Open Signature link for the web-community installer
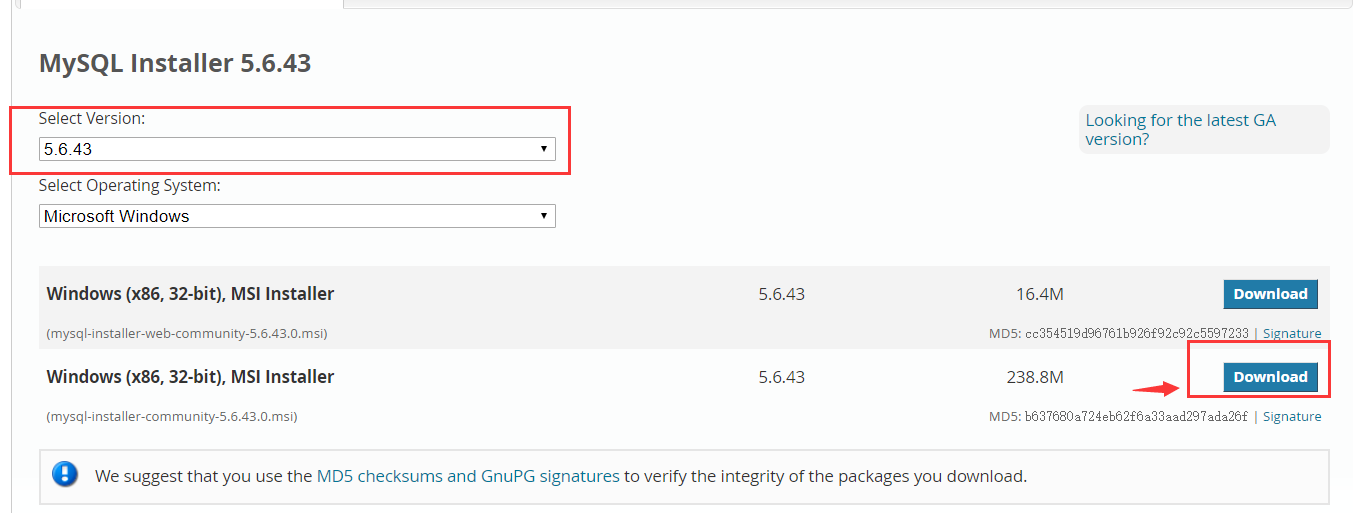 (1292, 333)
